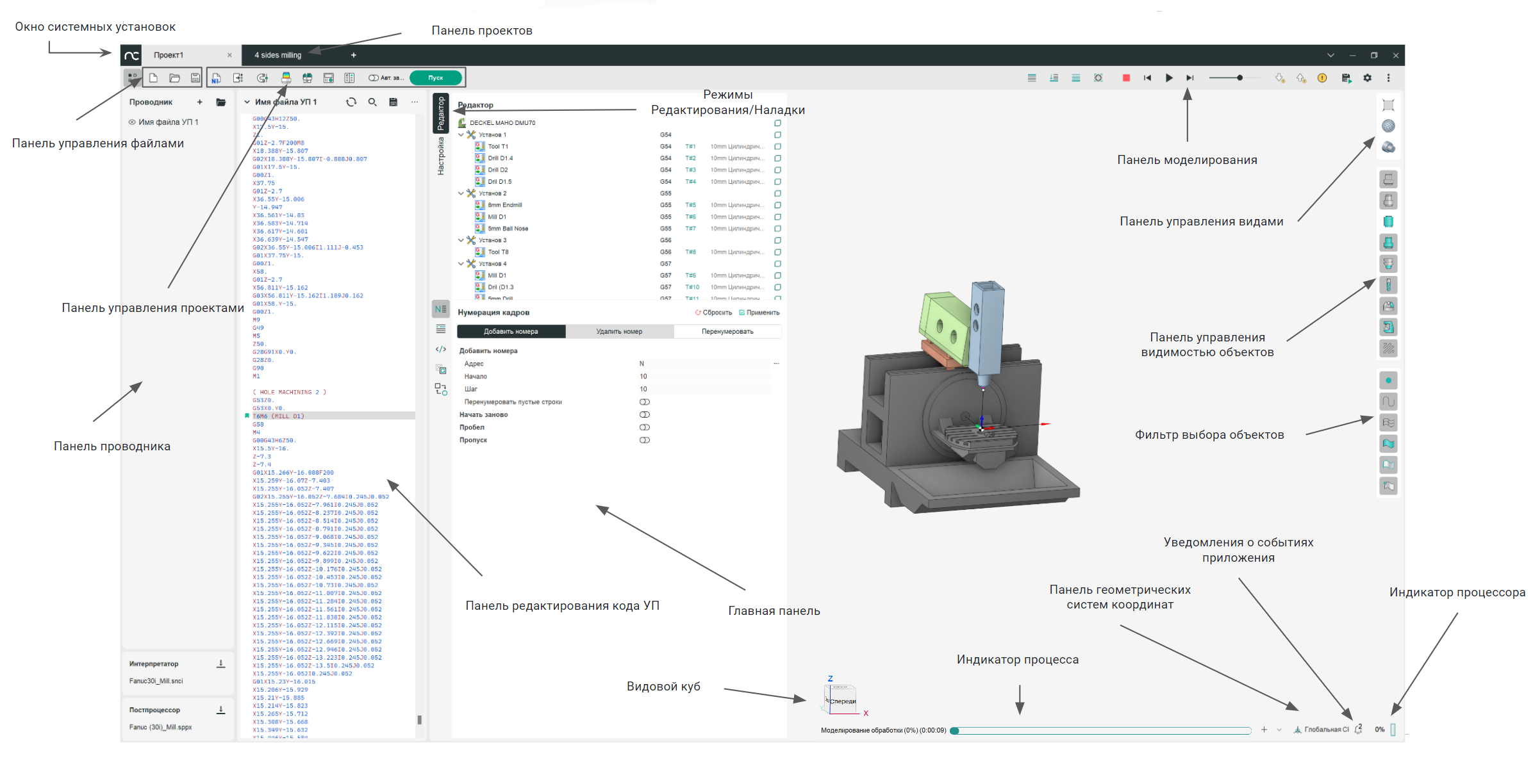Collapse the Установ 1 tree node
The image size is (1533, 784).
(x=461, y=135)
